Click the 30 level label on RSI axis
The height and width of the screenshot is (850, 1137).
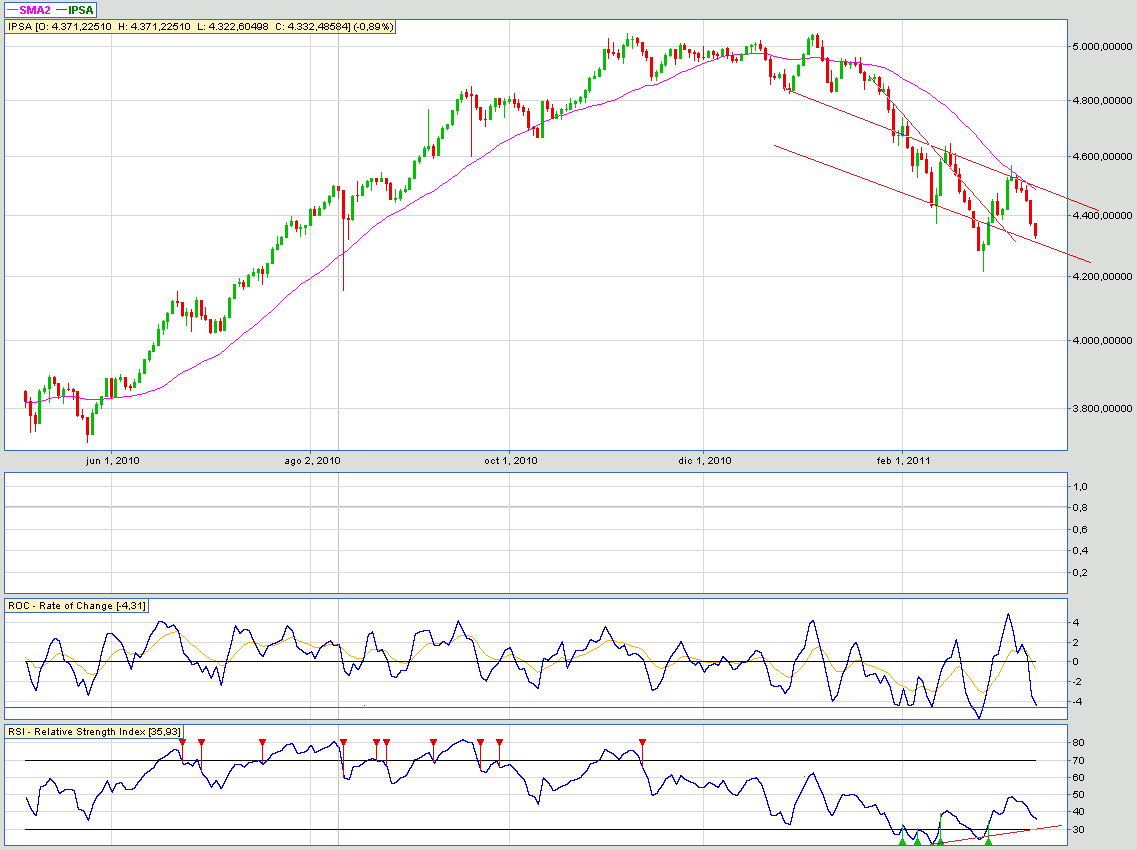[x=1079, y=830]
